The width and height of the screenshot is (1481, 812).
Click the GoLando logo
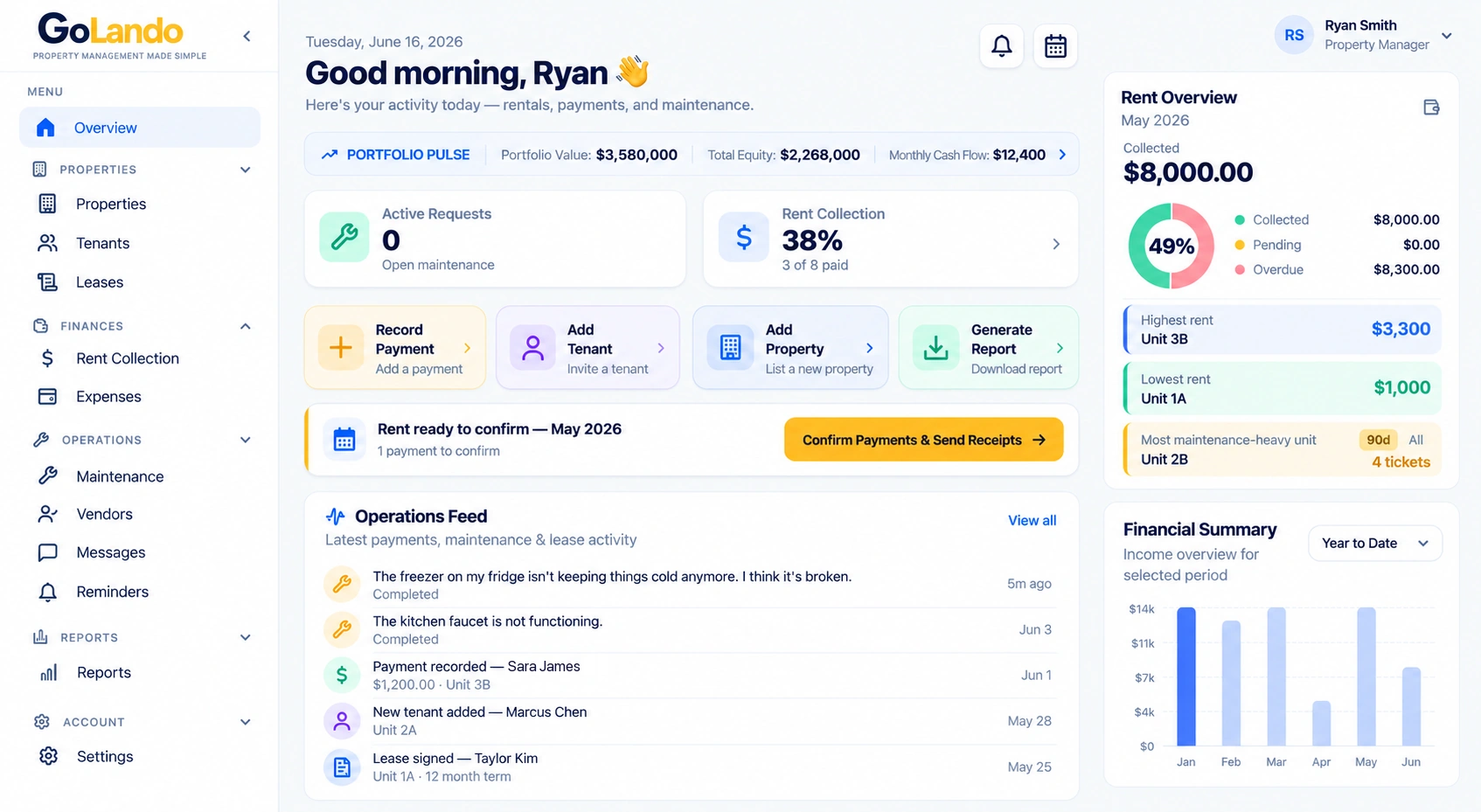click(120, 36)
